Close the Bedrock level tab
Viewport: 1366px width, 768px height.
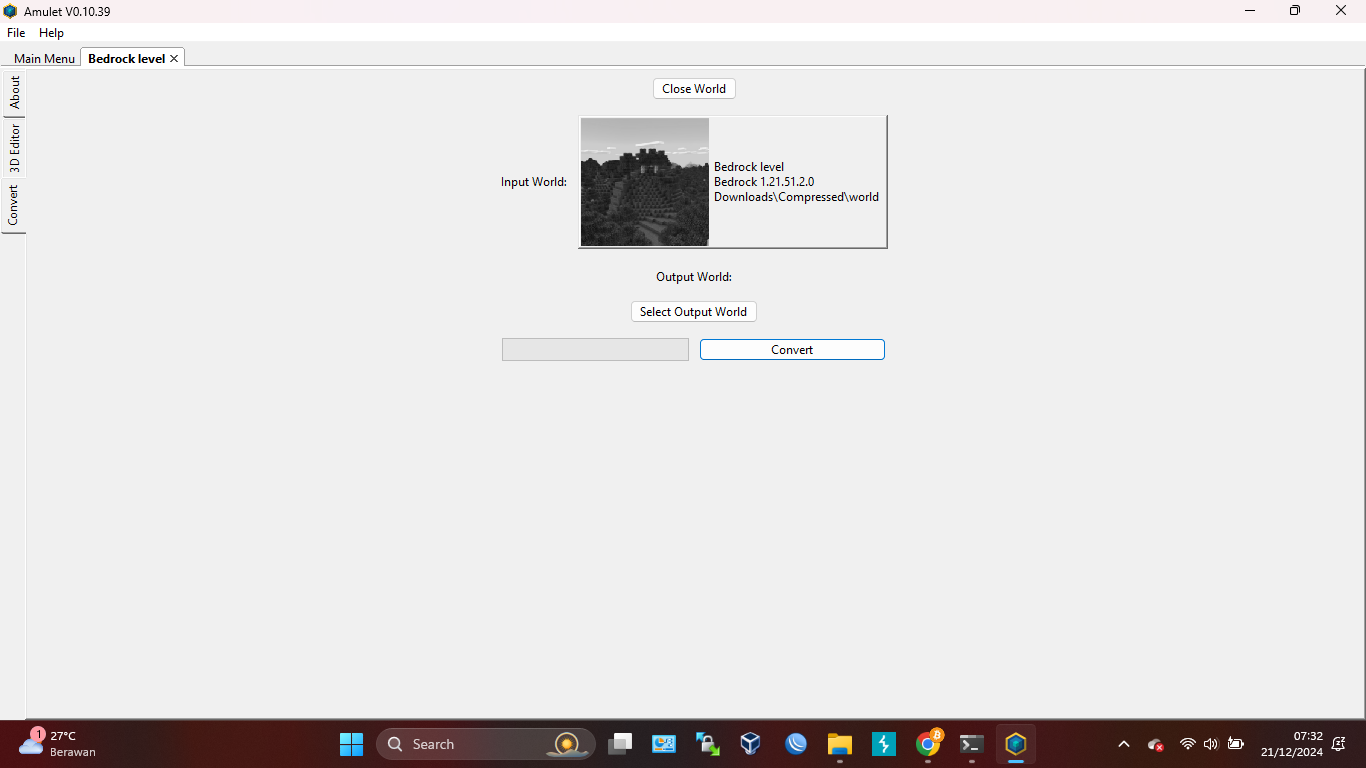pos(174,58)
